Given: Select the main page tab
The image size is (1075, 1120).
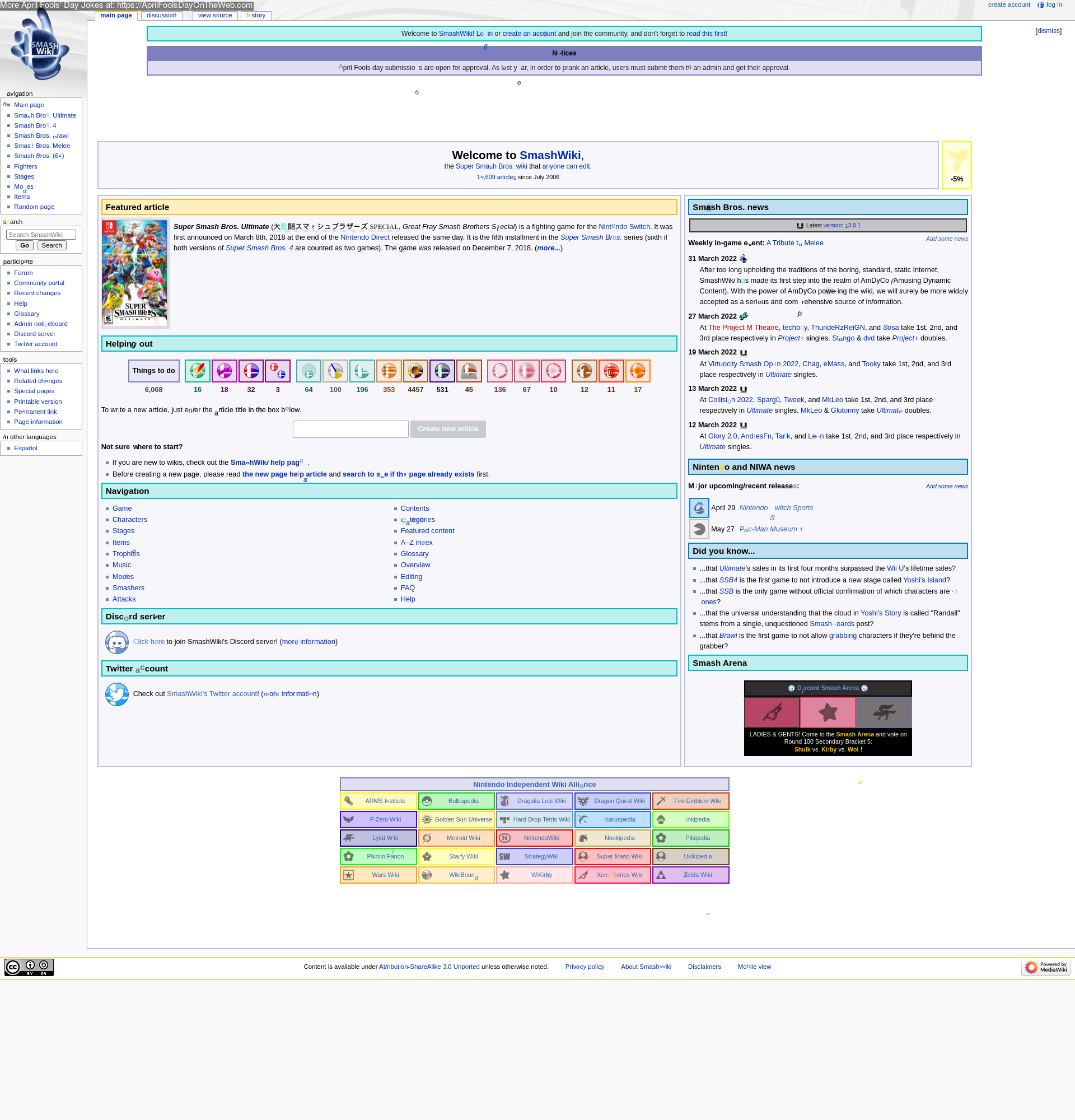Looking at the screenshot, I should [116, 16].
